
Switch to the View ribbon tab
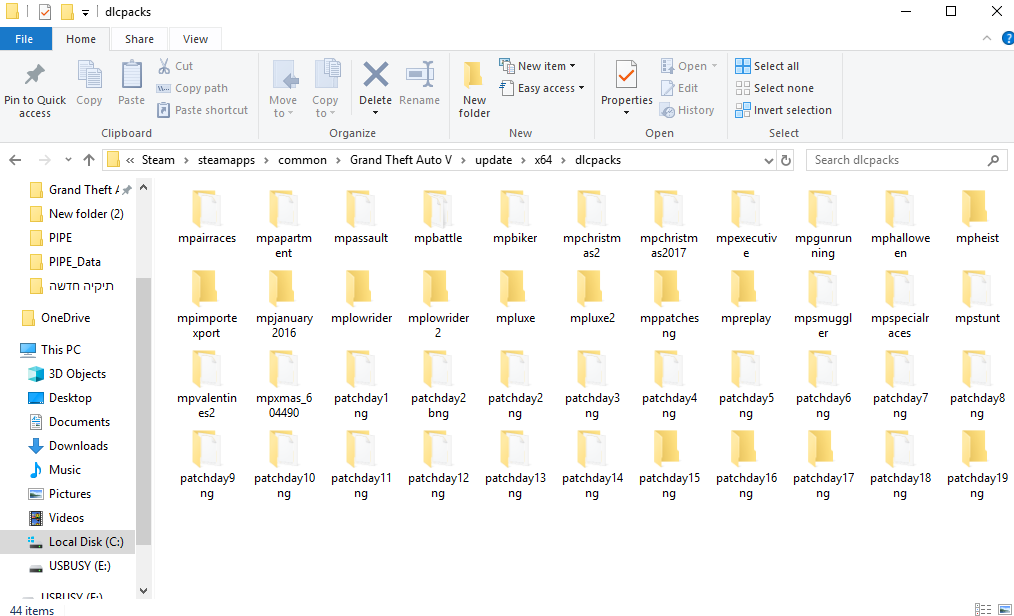(195, 39)
